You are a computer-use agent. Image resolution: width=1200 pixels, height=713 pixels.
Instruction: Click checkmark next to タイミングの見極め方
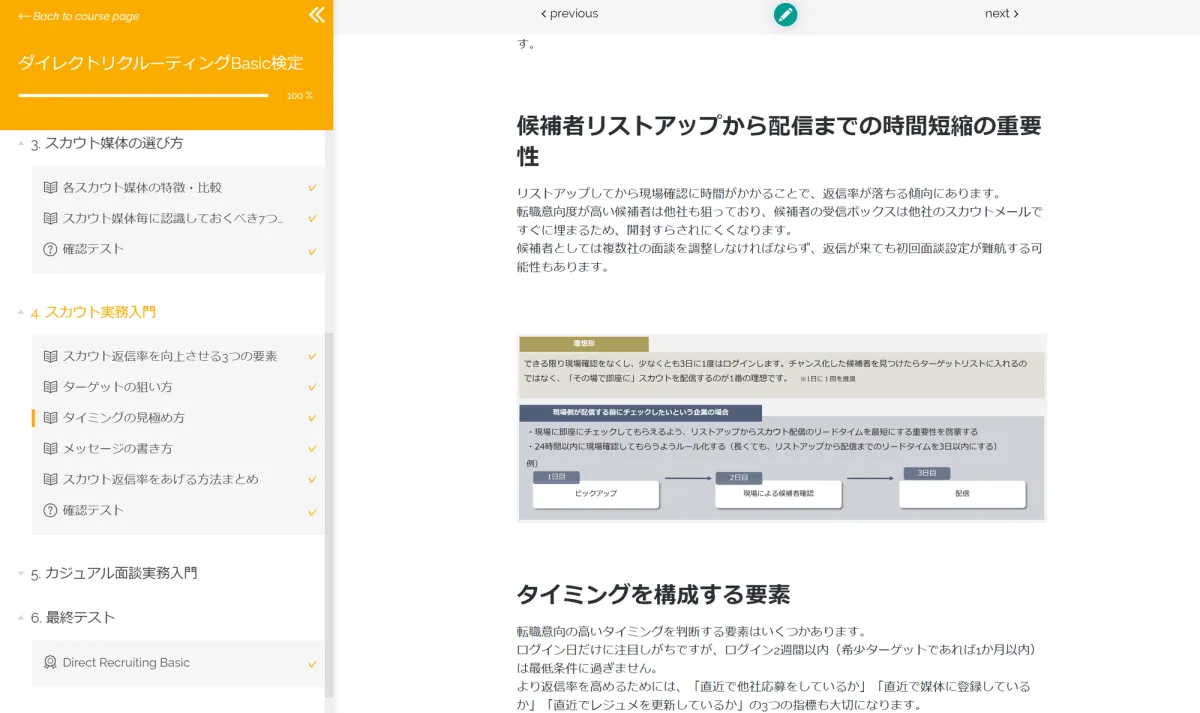pyautogui.click(x=312, y=419)
